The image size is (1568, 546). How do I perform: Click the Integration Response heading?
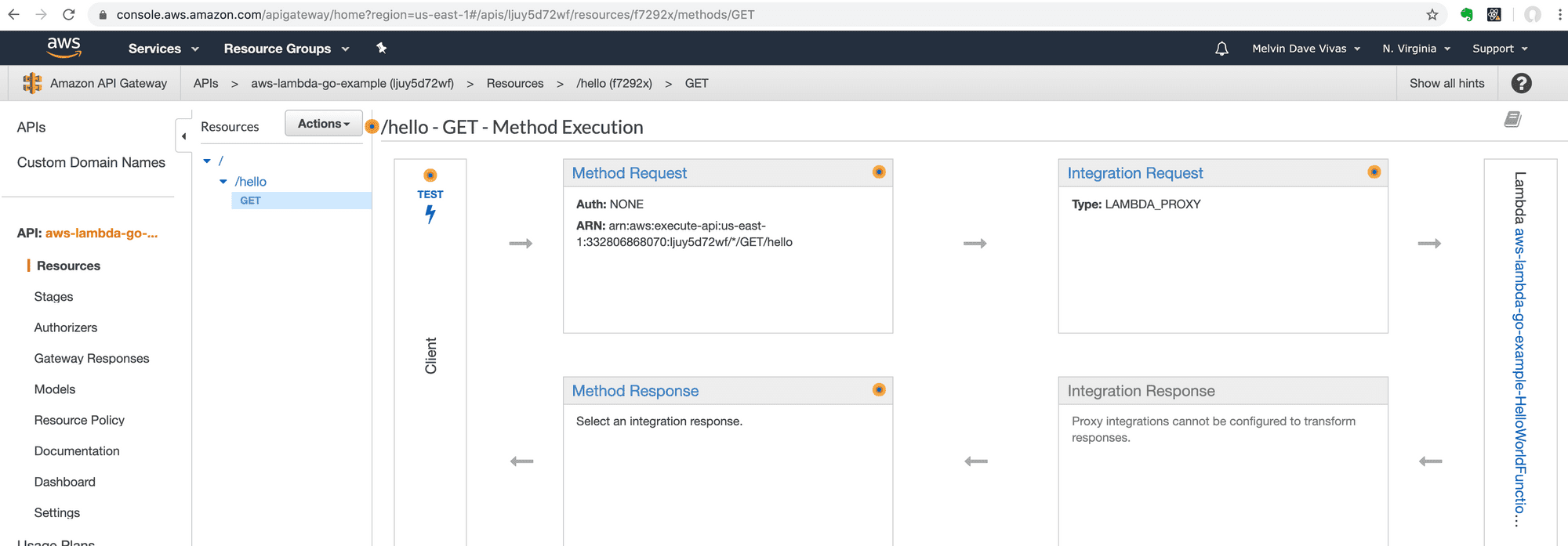1141,391
